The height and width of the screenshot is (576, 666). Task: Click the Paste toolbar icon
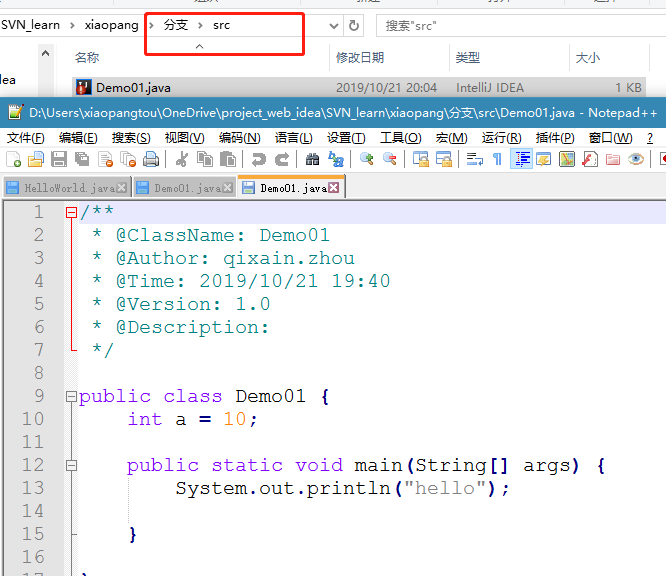click(x=228, y=160)
